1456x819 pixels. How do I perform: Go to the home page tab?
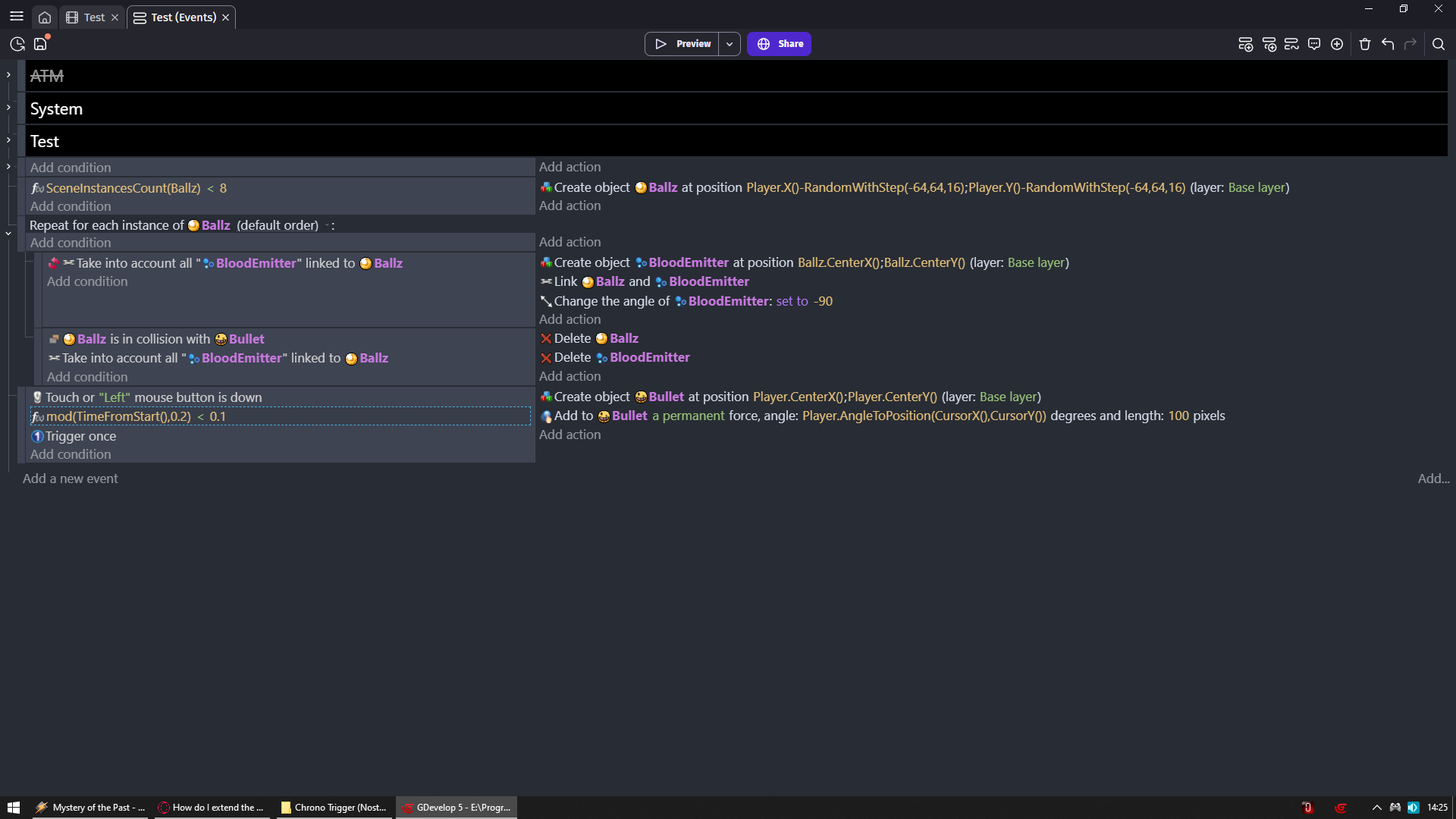(45, 17)
